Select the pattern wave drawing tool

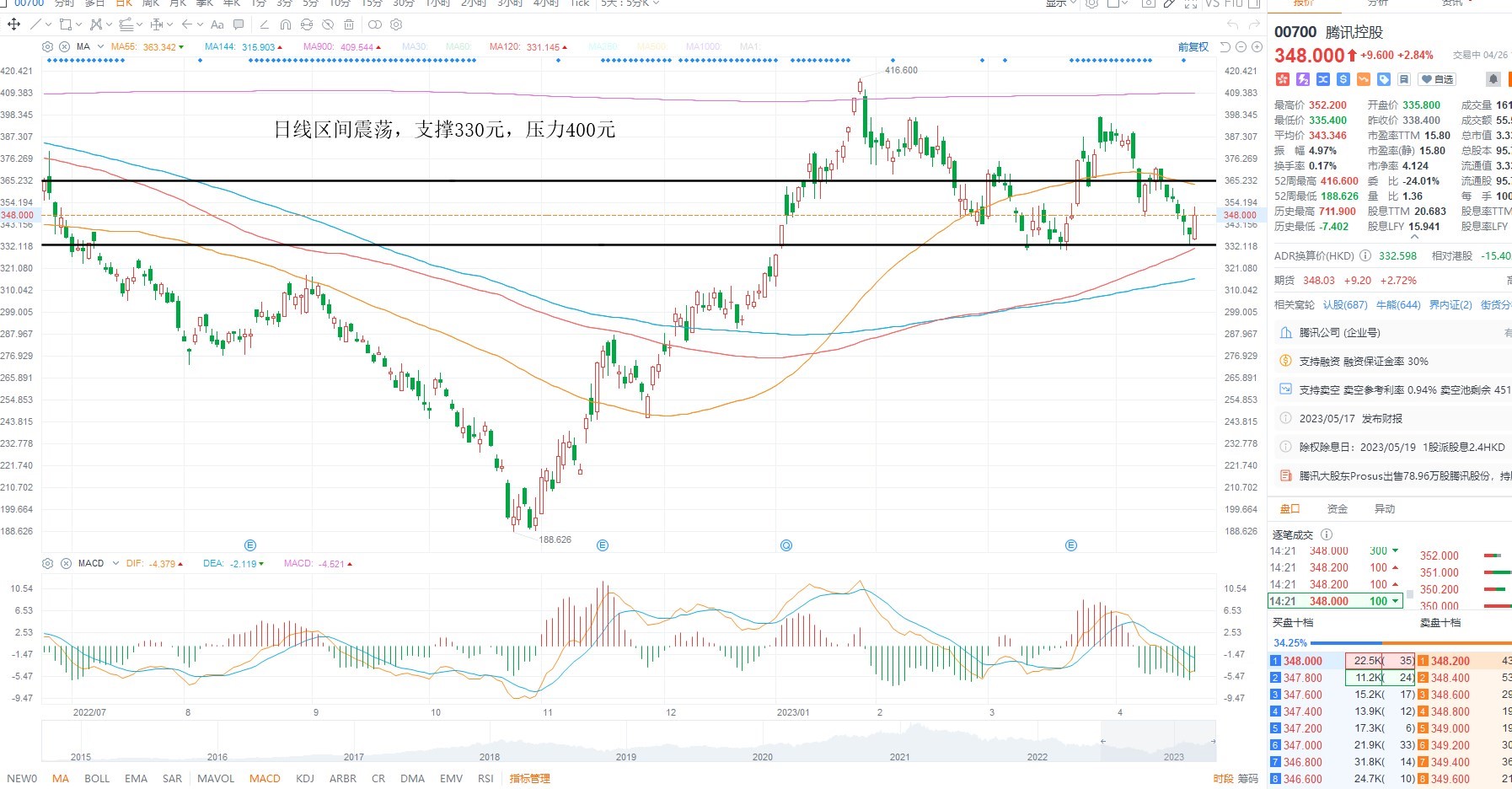(96, 24)
